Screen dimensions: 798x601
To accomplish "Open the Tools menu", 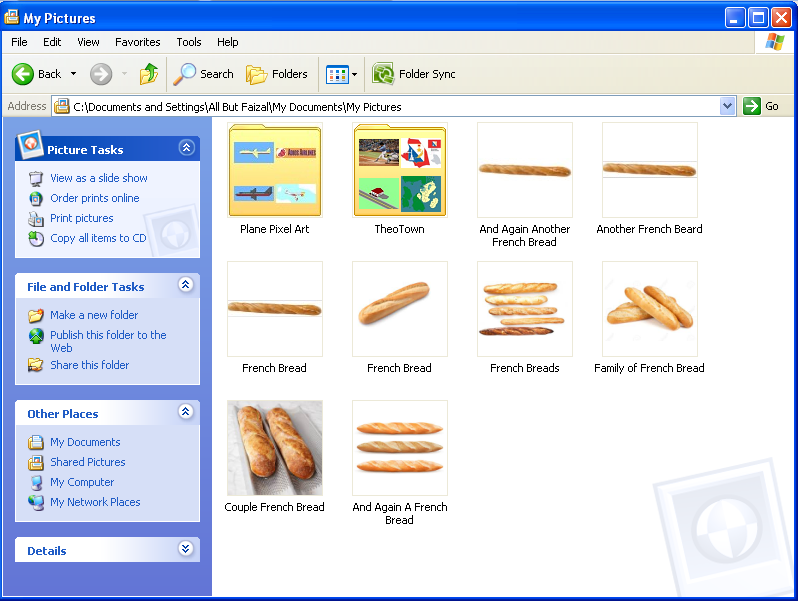I will [x=189, y=42].
